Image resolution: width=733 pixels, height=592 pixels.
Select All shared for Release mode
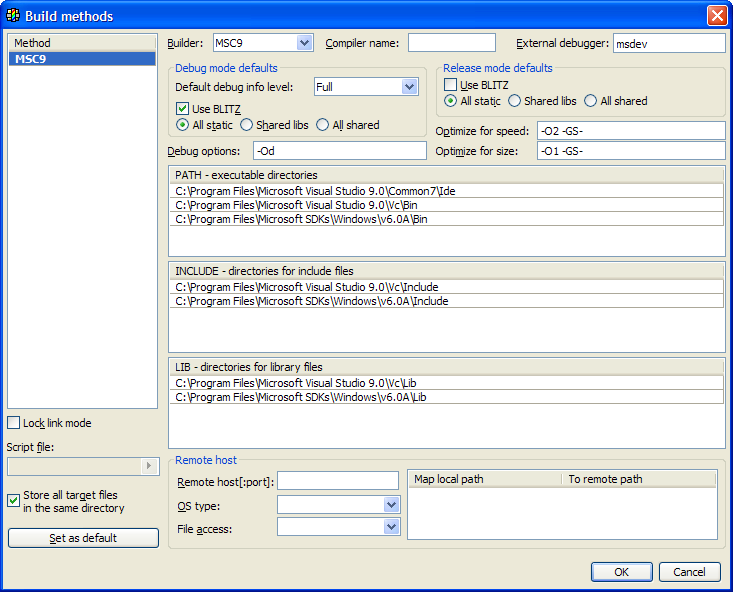(591, 101)
